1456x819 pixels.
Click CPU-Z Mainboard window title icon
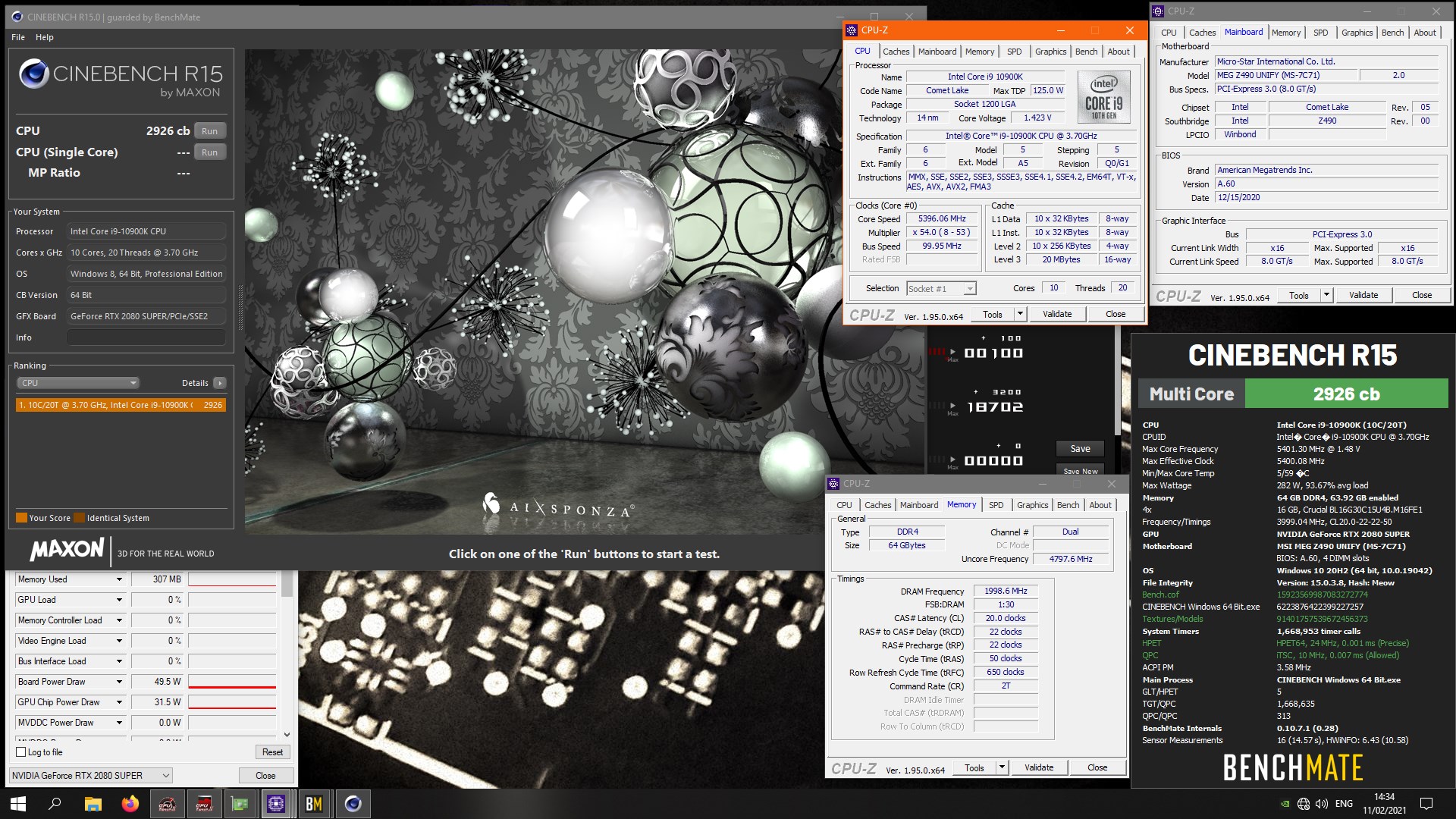click(1158, 11)
